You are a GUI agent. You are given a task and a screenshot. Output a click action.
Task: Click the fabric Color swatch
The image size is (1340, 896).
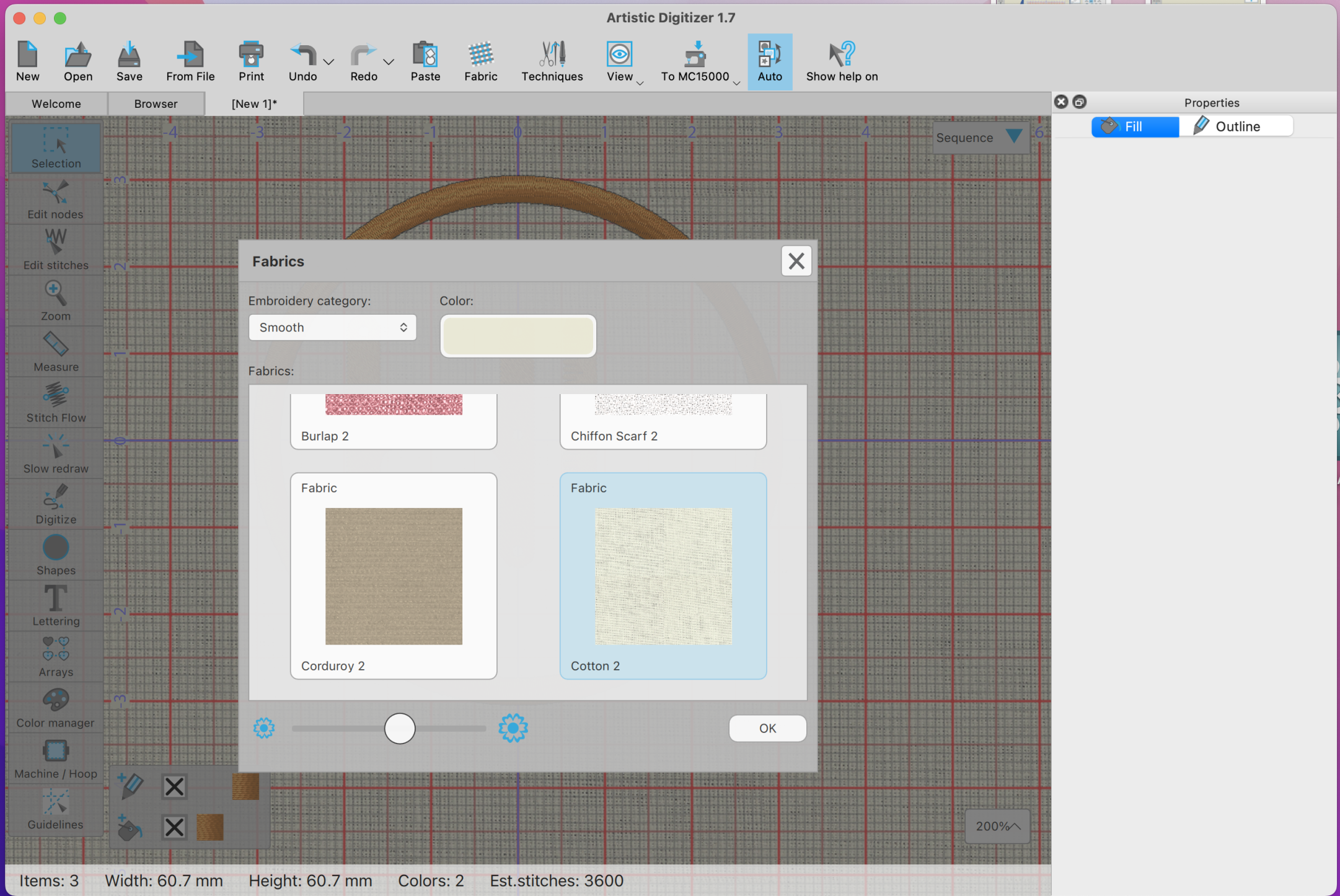point(518,336)
